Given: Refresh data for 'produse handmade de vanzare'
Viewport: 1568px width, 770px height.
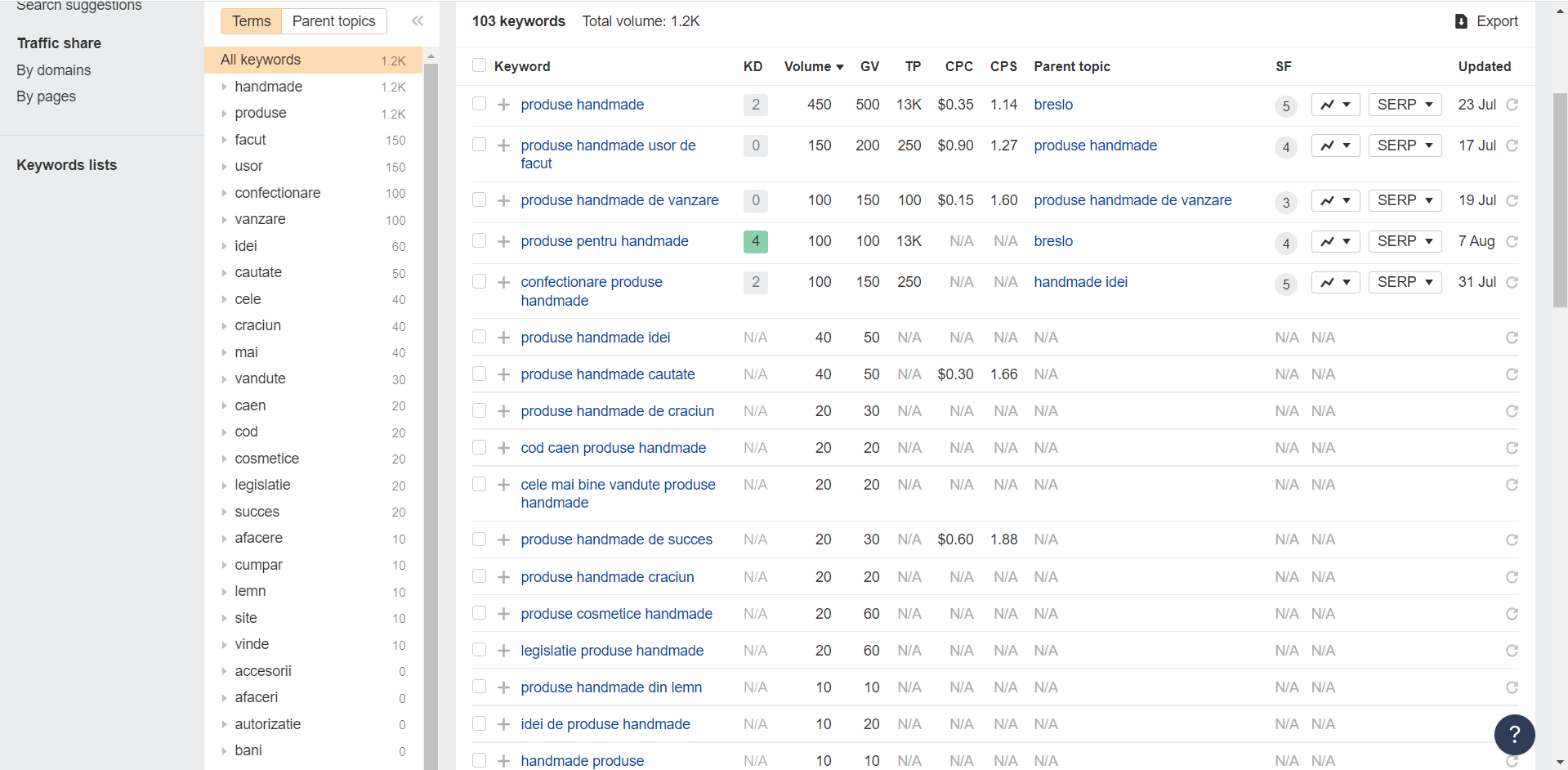Looking at the screenshot, I should pyautogui.click(x=1512, y=200).
